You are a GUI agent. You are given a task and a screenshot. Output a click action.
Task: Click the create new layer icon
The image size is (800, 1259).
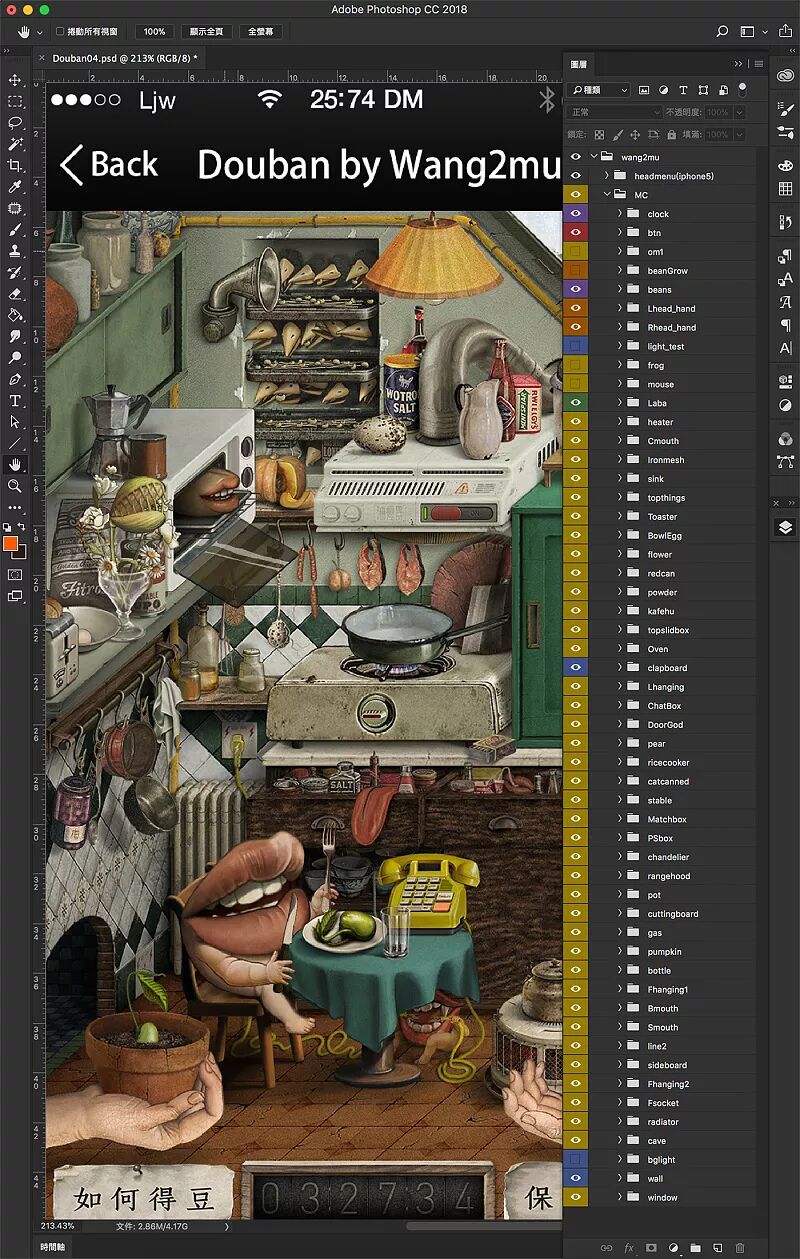[x=717, y=1248]
